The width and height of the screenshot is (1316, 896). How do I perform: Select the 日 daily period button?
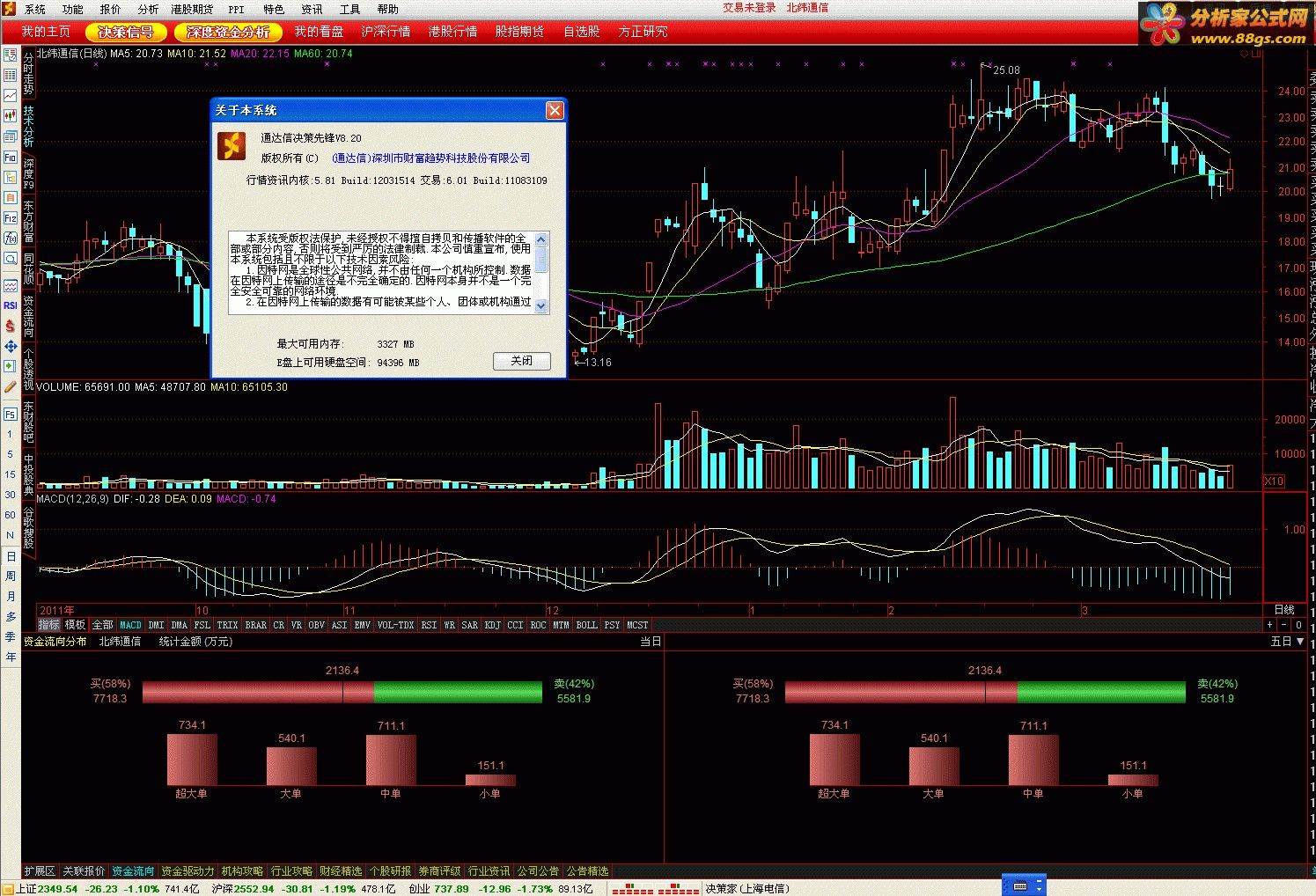[11, 556]
